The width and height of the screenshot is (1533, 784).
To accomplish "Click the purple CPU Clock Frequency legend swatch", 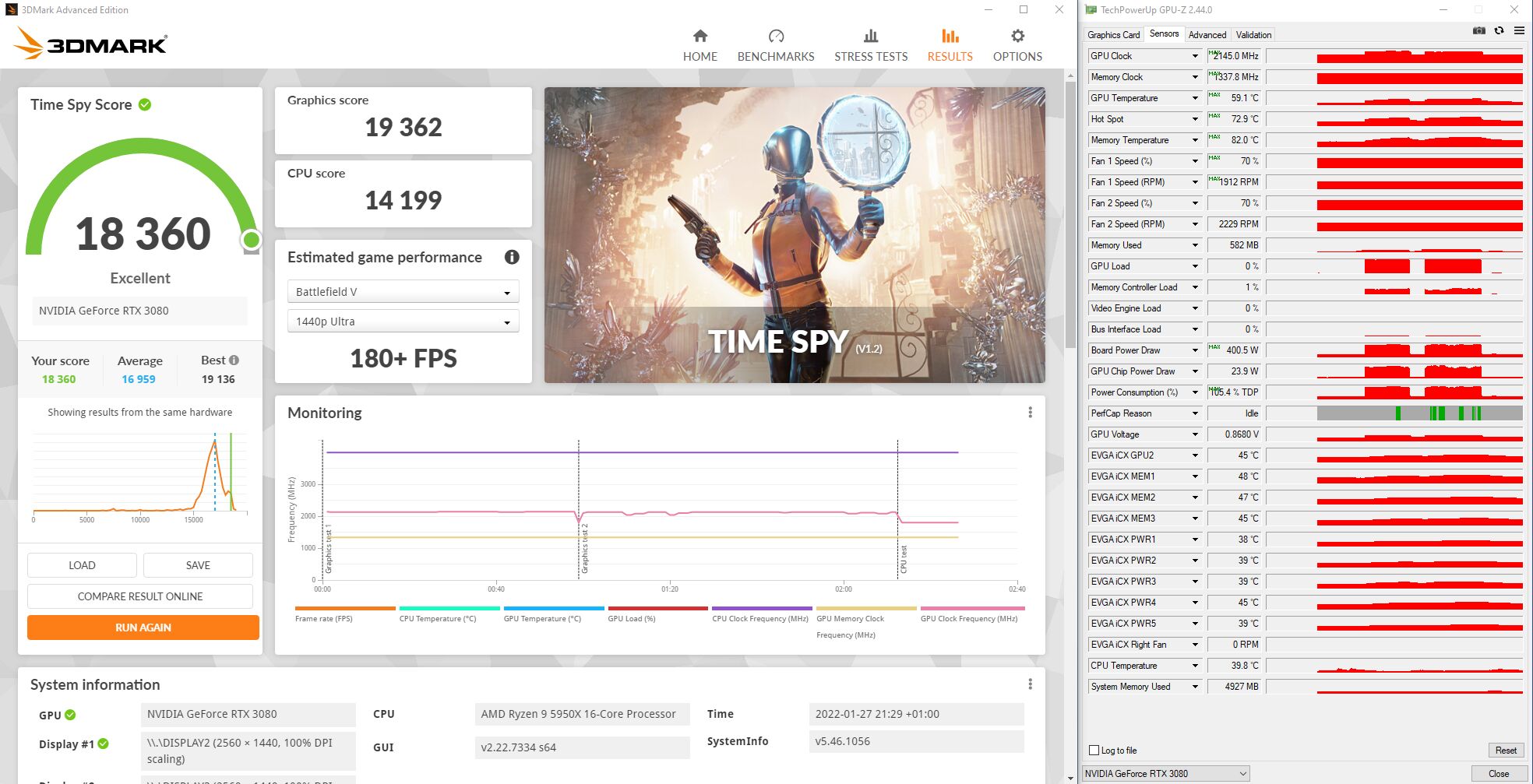I will pyautogui.click(x=762, y=608).
